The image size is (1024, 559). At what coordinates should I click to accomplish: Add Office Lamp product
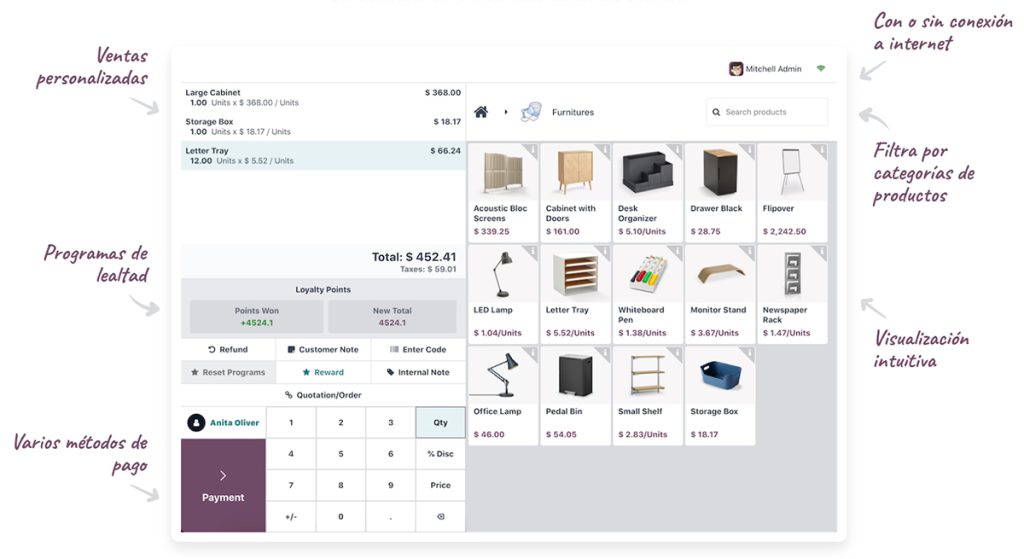504,396
